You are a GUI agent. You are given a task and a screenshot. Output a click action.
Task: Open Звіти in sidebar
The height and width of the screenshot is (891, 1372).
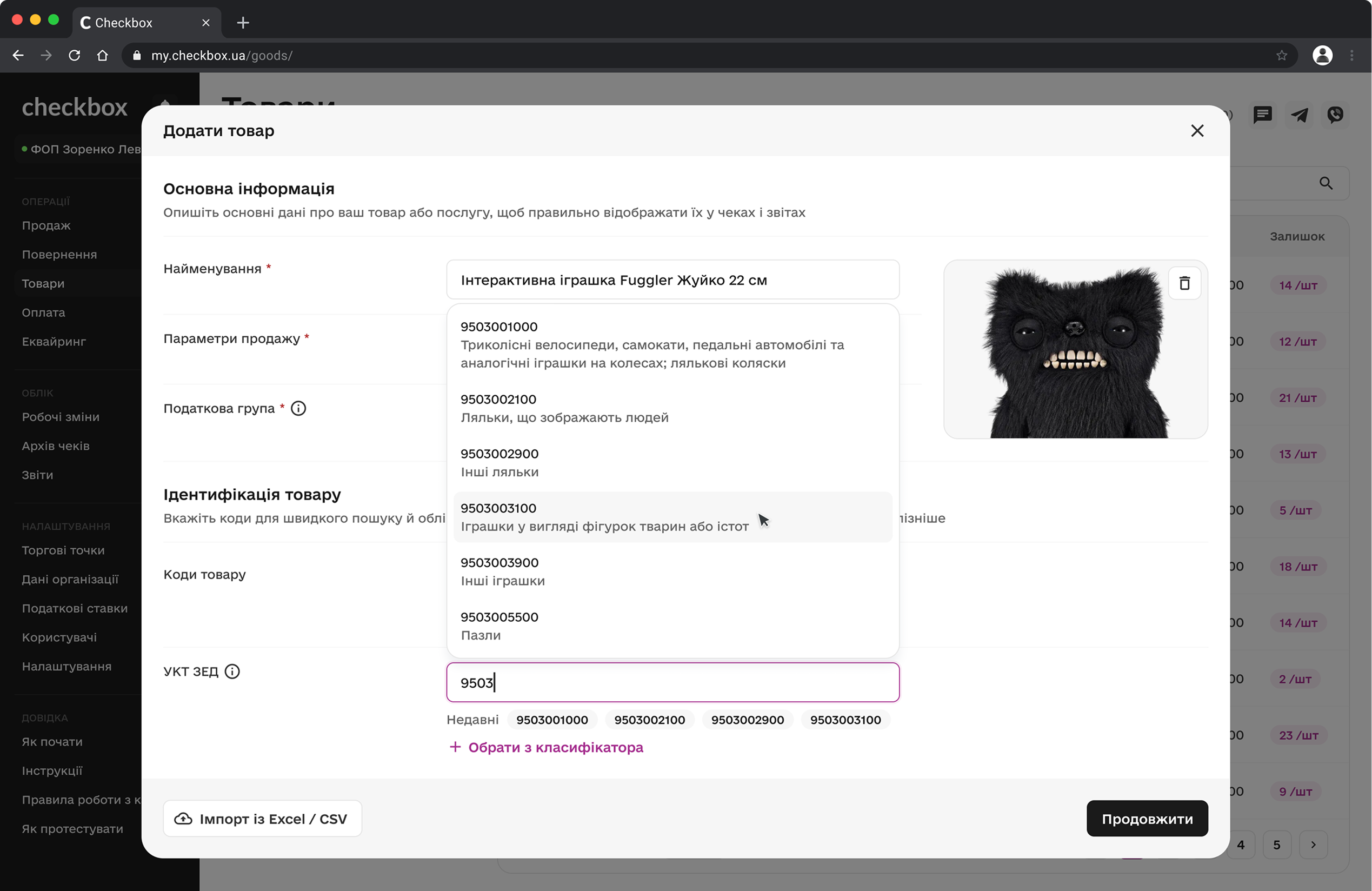tap(37, 475)
